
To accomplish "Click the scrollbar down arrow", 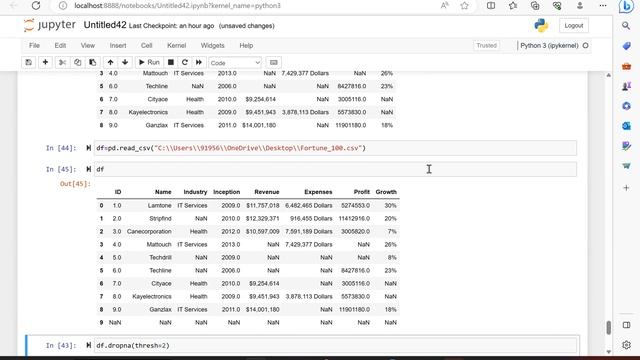I will 608,352.
